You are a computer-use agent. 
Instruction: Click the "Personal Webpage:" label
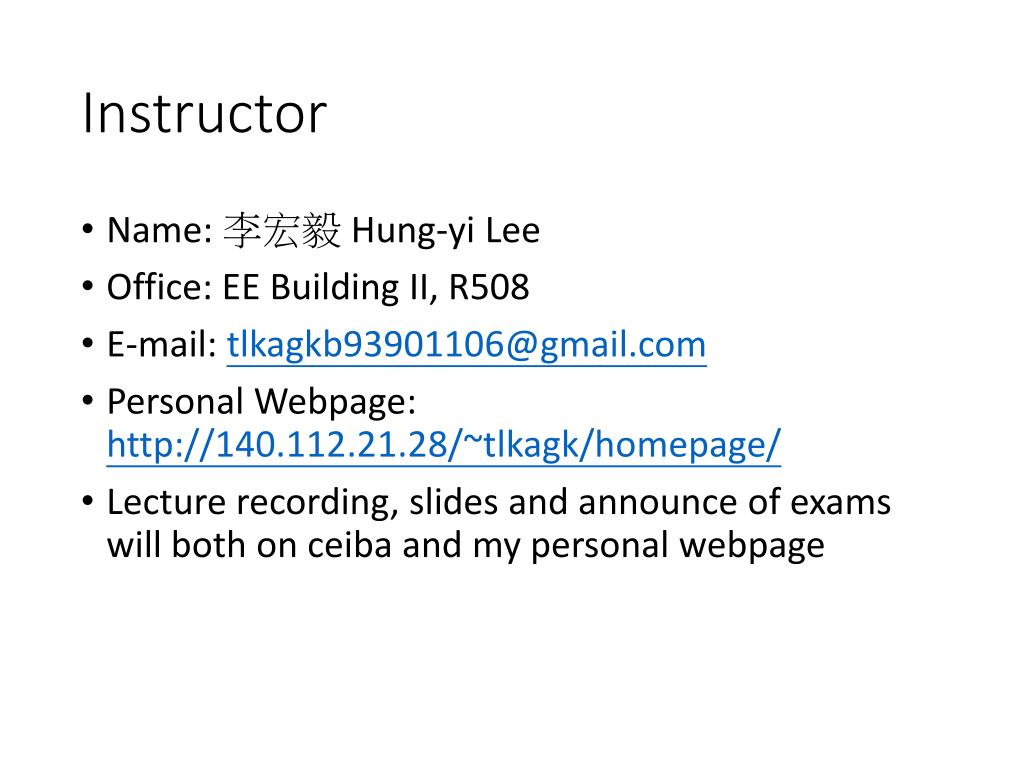pyautogui.click(x=262, y=402)
